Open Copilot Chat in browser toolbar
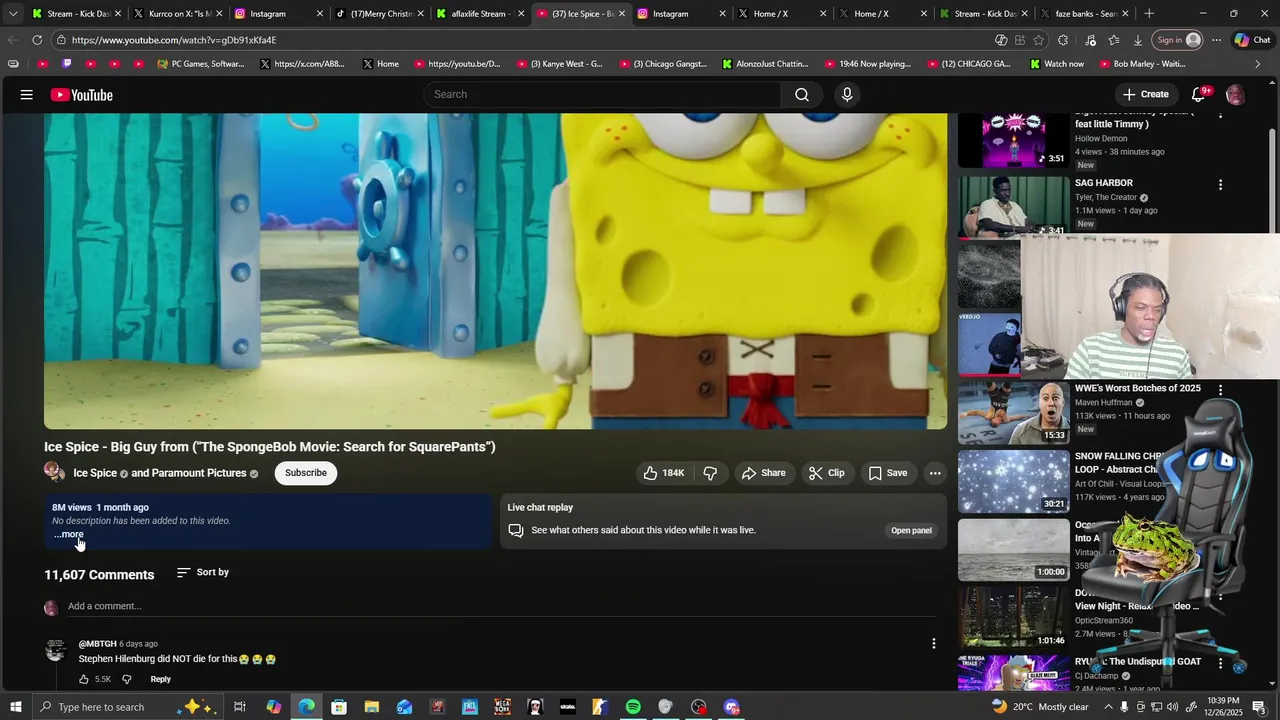 click(1252, 40)
